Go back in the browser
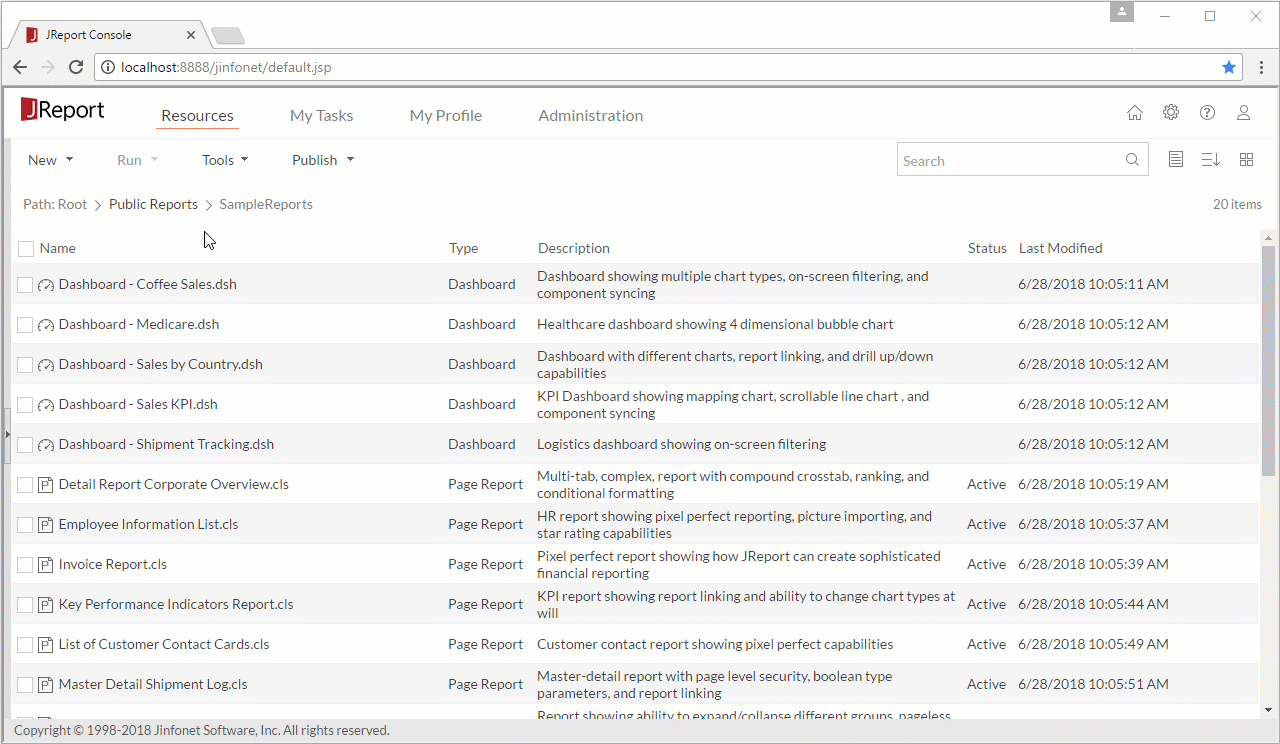The image size is (1280, 744). coord(20,67)
